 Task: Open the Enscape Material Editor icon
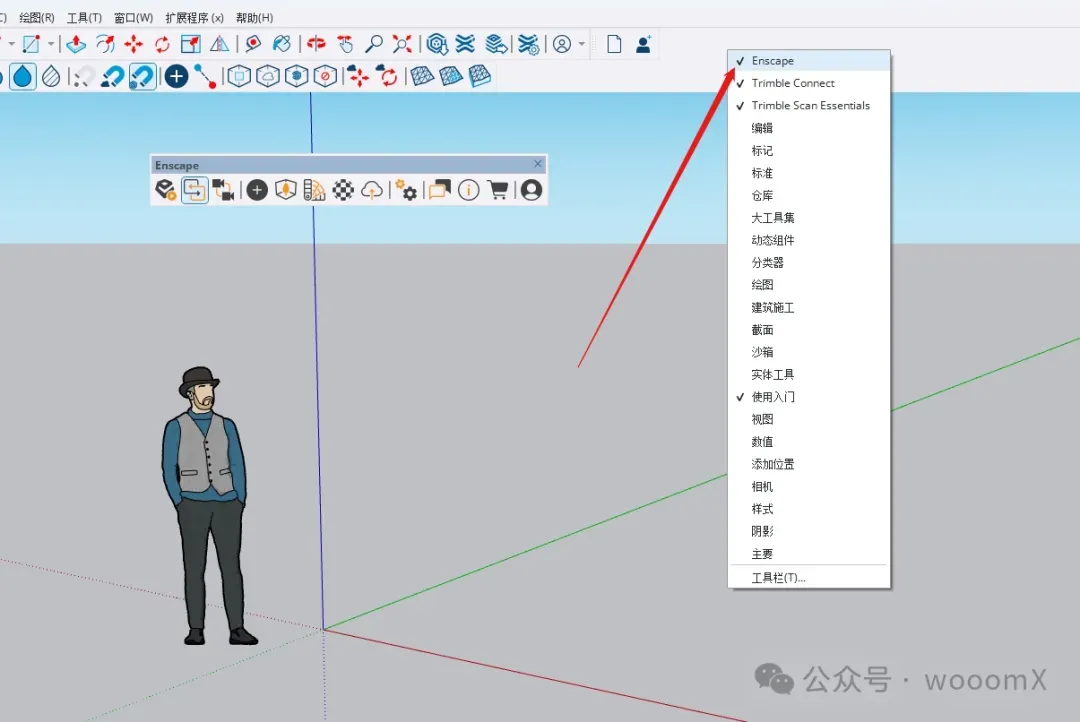click(314, 189)
